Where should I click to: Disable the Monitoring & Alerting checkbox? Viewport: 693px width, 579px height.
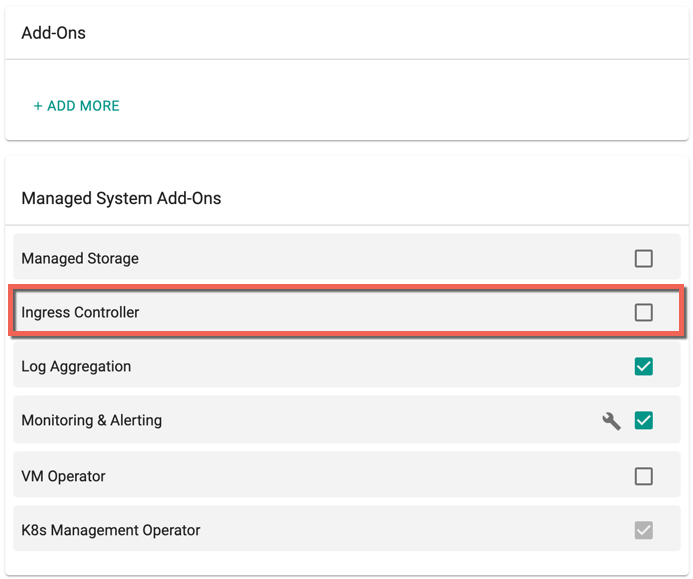tap(644, 420)
